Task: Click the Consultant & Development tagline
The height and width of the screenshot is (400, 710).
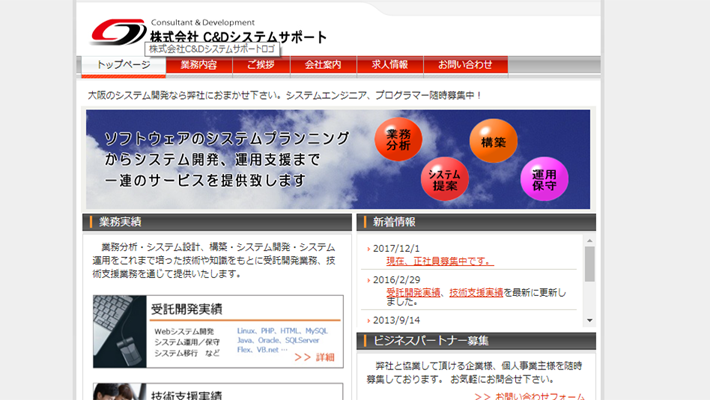Action: click(x=202, y=22)
